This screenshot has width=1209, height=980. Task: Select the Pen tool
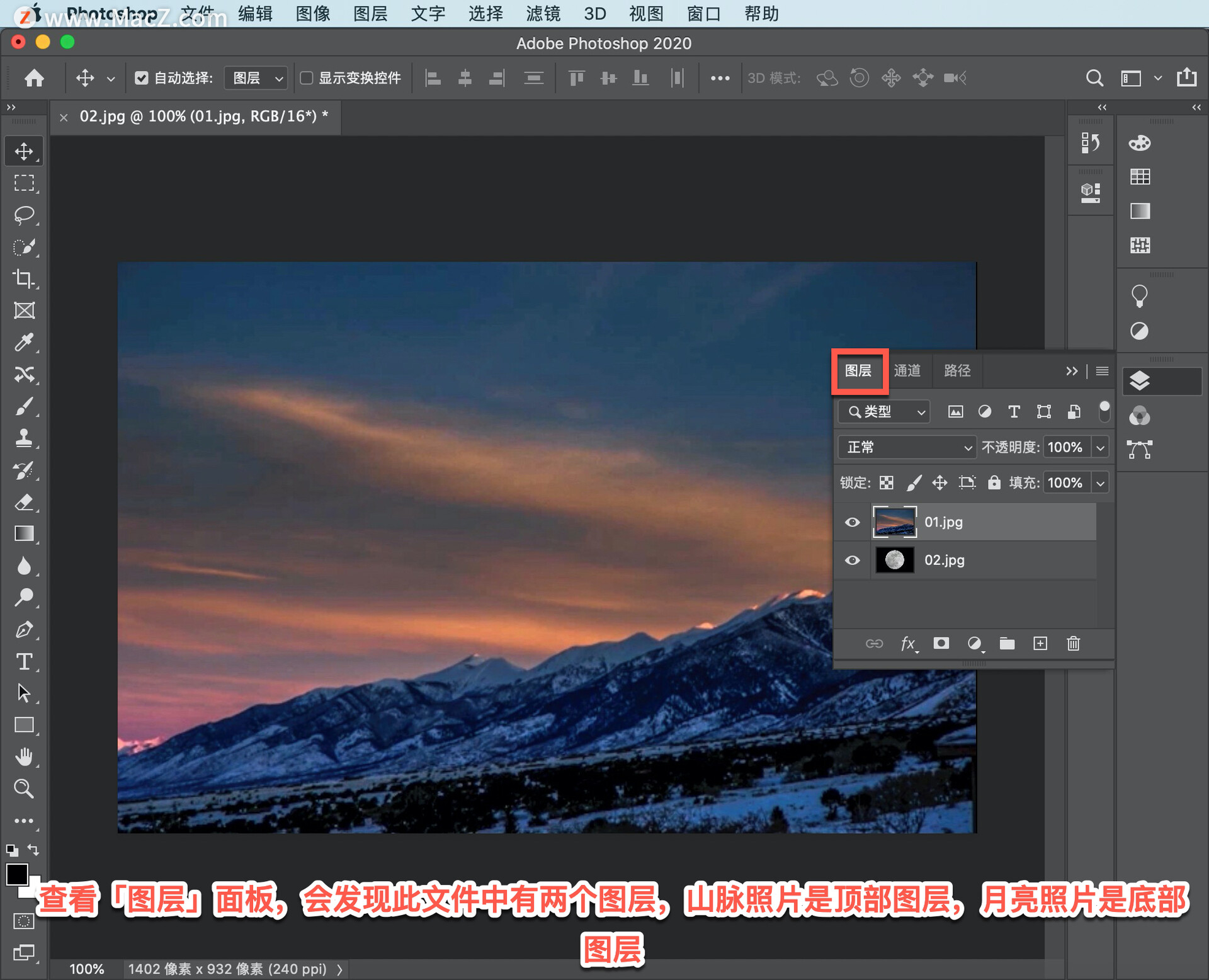(24, 629)
